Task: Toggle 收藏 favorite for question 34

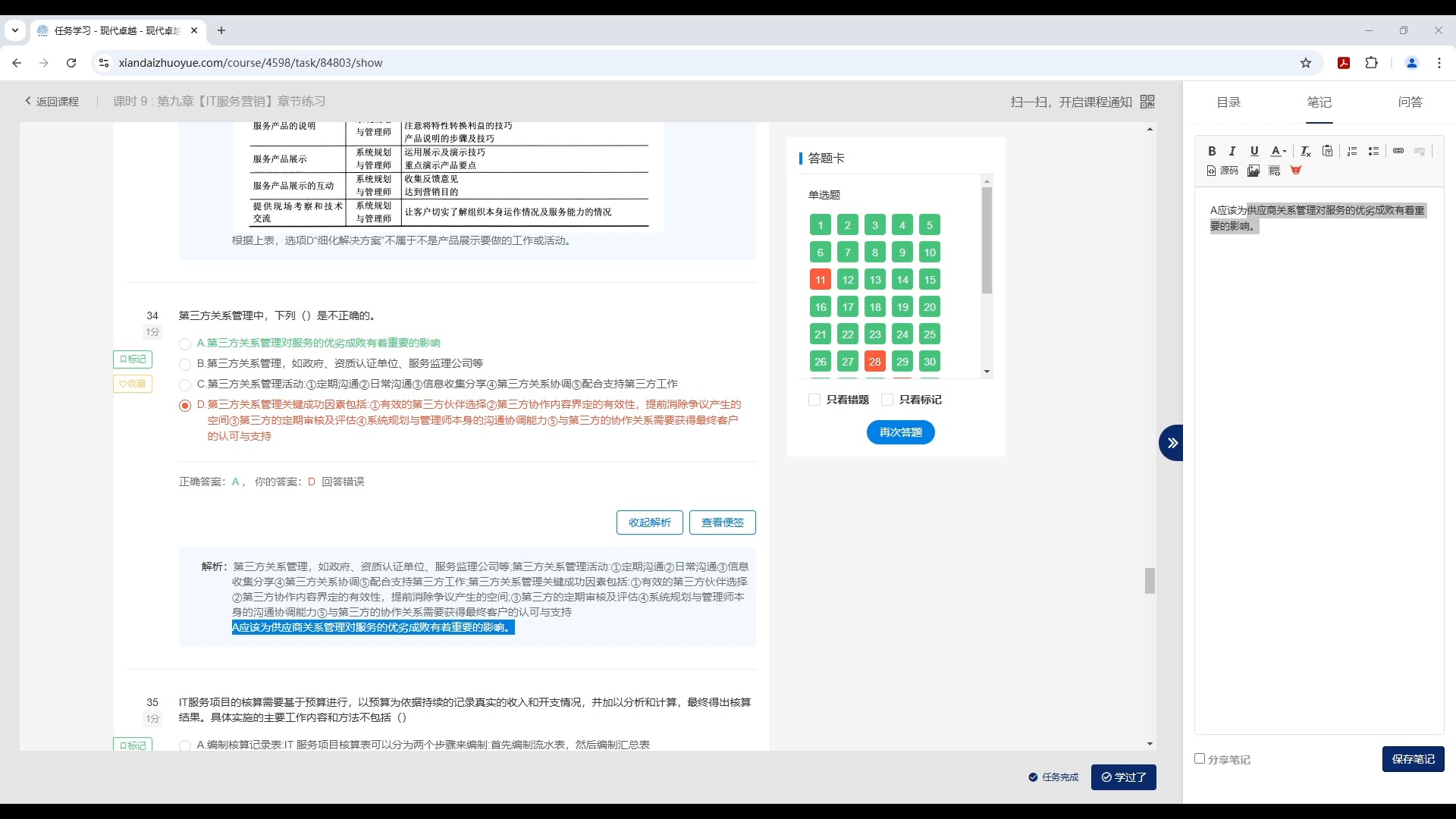Action: [133, 384]
